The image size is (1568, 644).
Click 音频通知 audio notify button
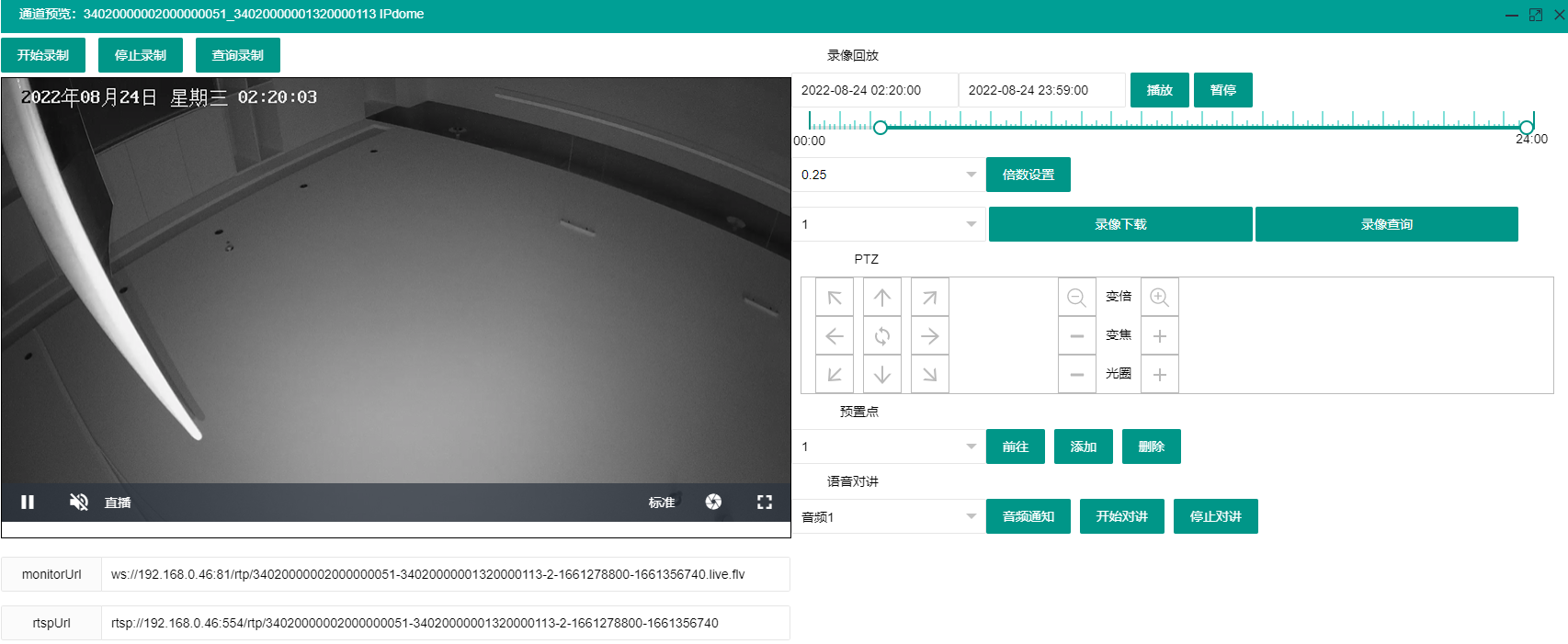[x=1028, y=516]
